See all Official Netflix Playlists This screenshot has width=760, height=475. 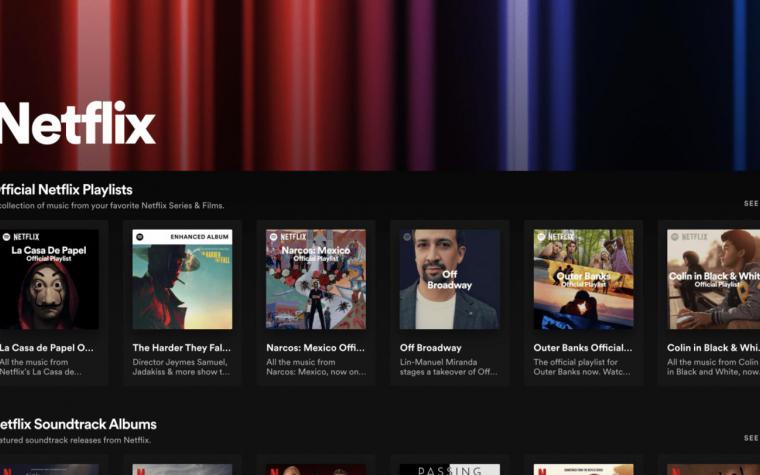(x=752, y=204)
